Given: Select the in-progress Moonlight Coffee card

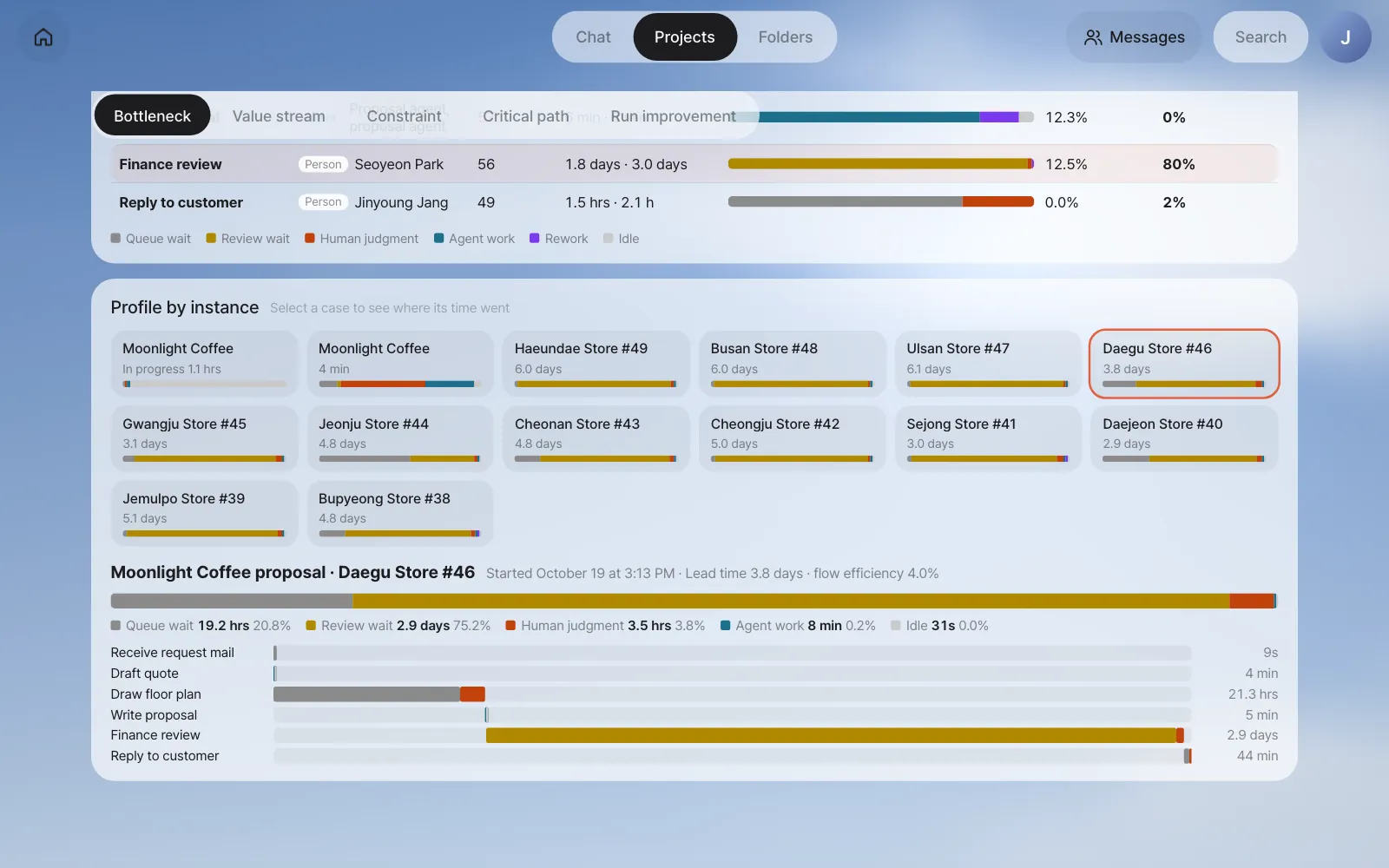Looking at the screenshot, I should pyautogui.click(x=204, y=364).
